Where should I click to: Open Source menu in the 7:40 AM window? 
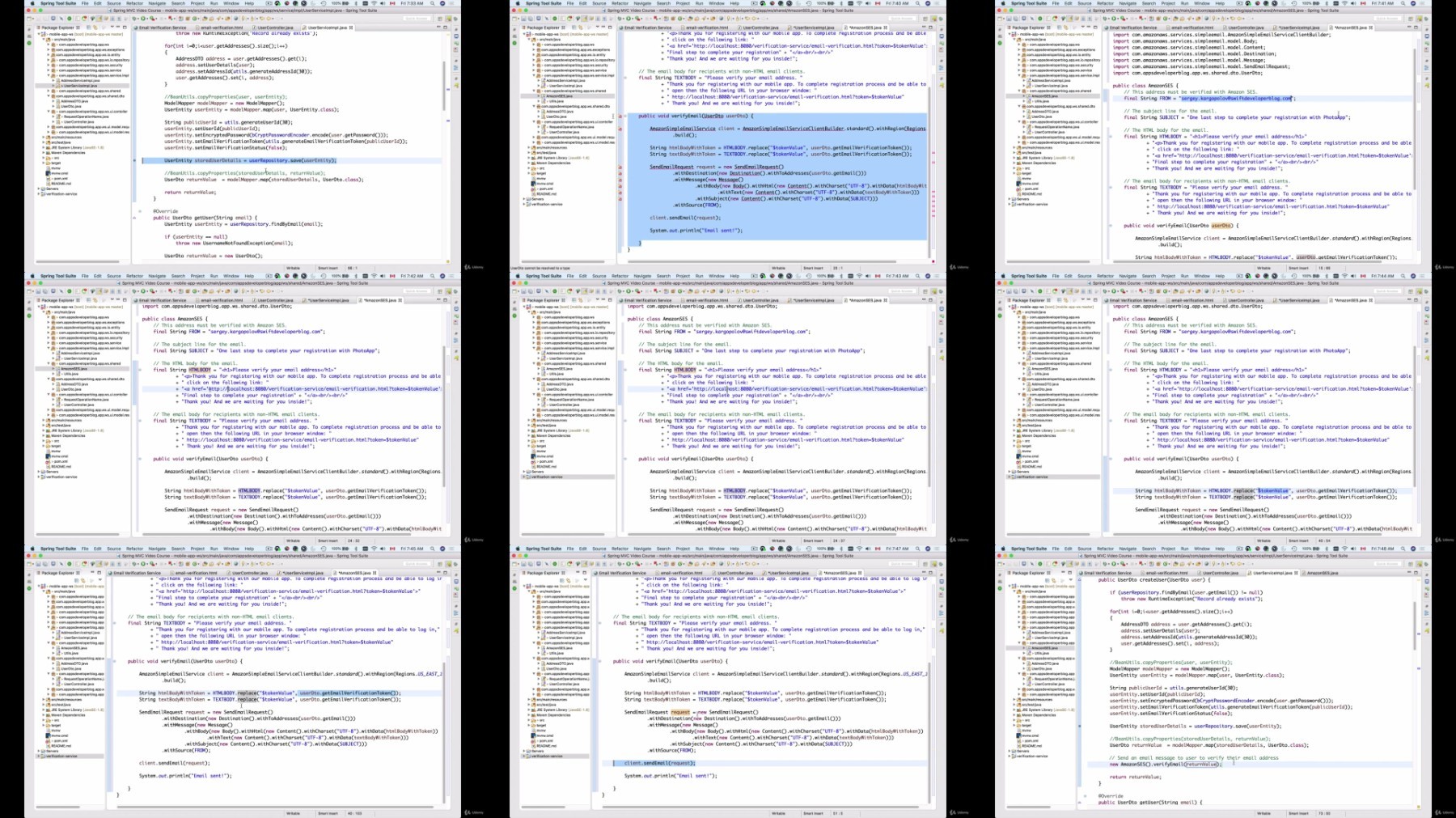tap(599, 3)
